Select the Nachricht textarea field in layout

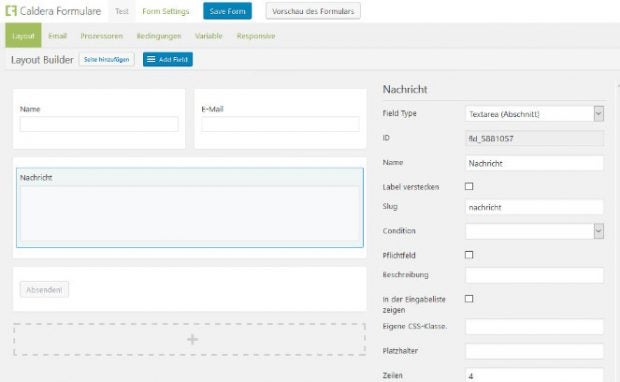tap(190, 208)
